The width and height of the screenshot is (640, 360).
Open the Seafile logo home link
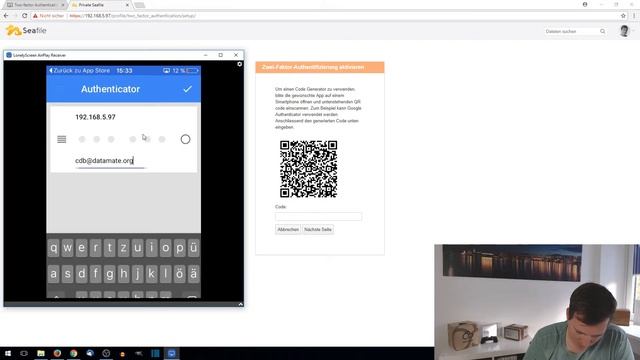[26, 31]
